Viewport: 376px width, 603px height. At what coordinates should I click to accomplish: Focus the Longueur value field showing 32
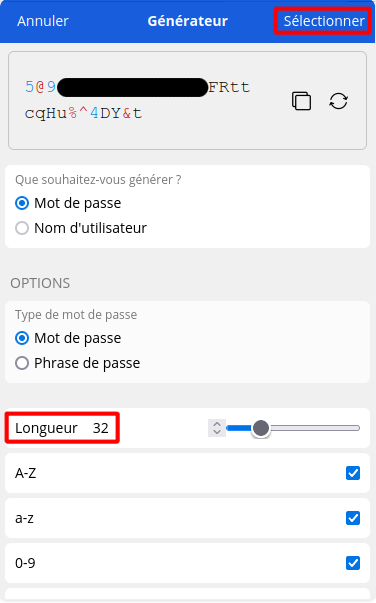point(100,428)
